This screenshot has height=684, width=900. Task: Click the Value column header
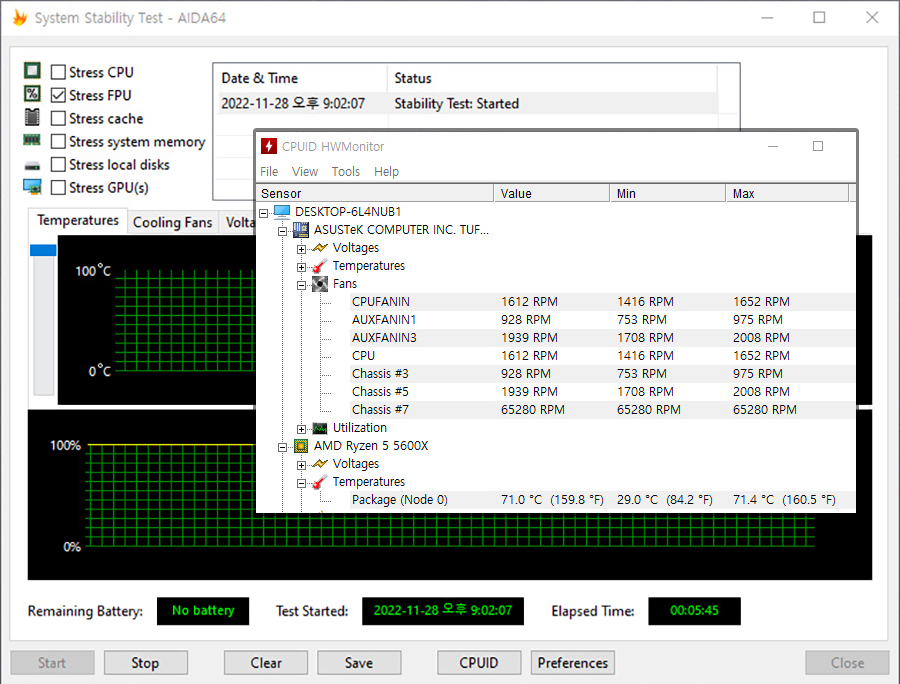click(552, 193)
